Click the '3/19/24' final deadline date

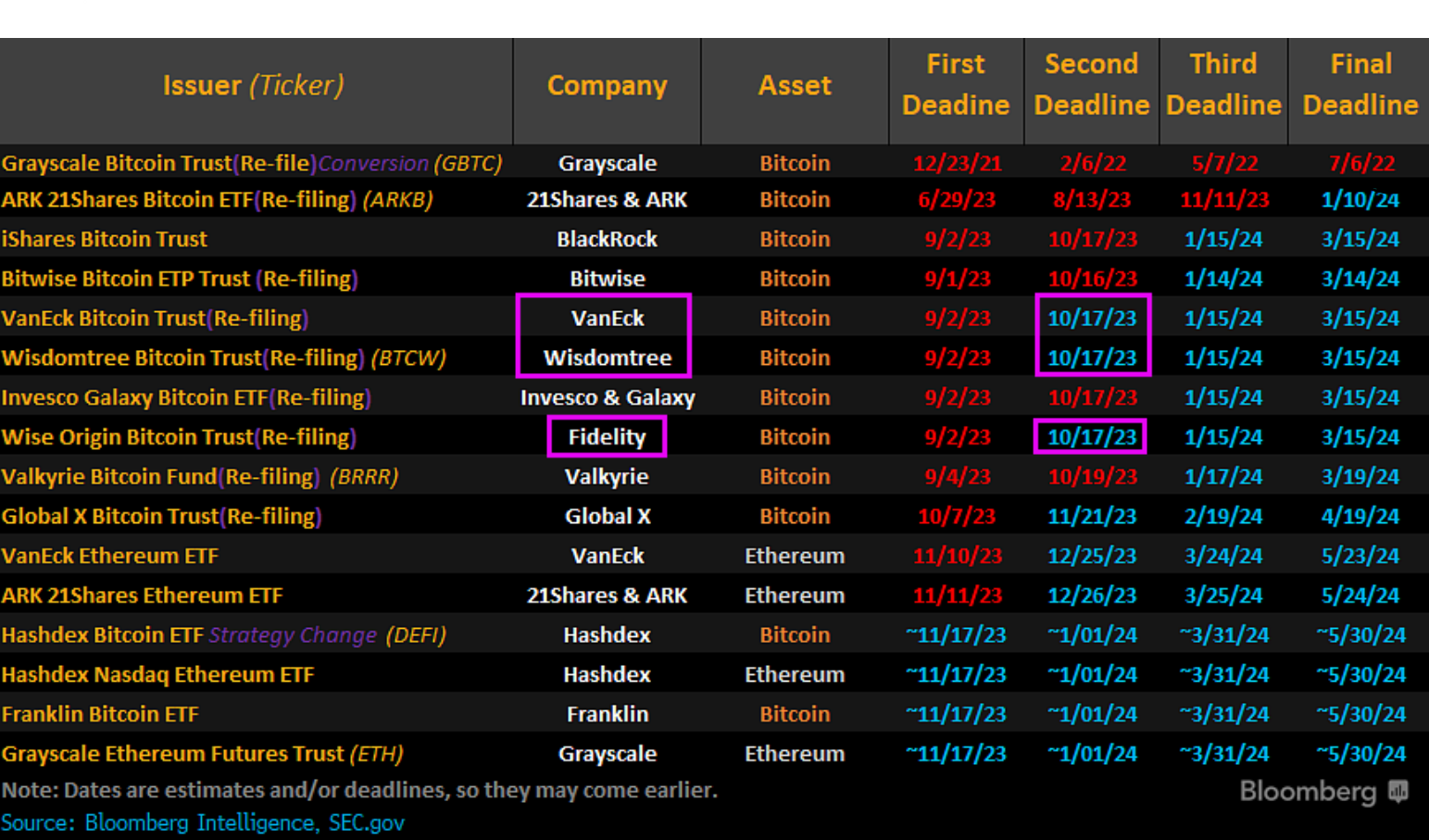click(1360, 477)
